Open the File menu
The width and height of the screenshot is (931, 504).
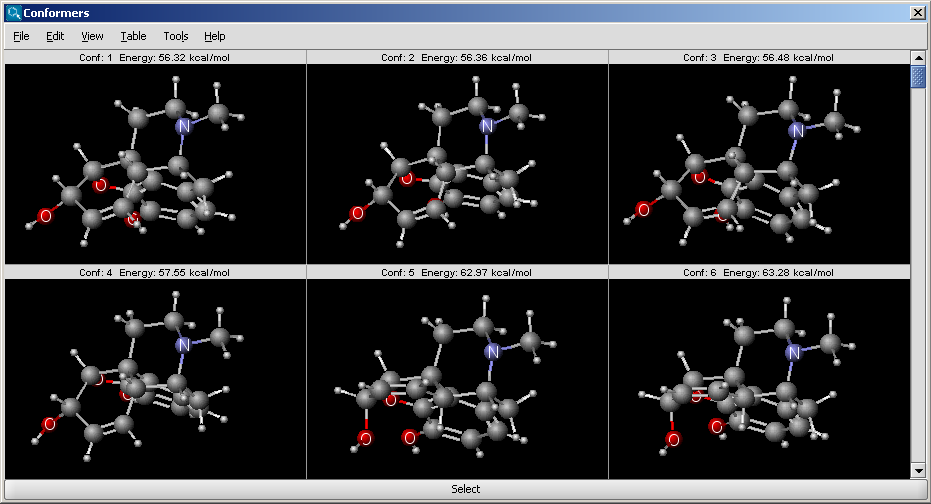21,36
